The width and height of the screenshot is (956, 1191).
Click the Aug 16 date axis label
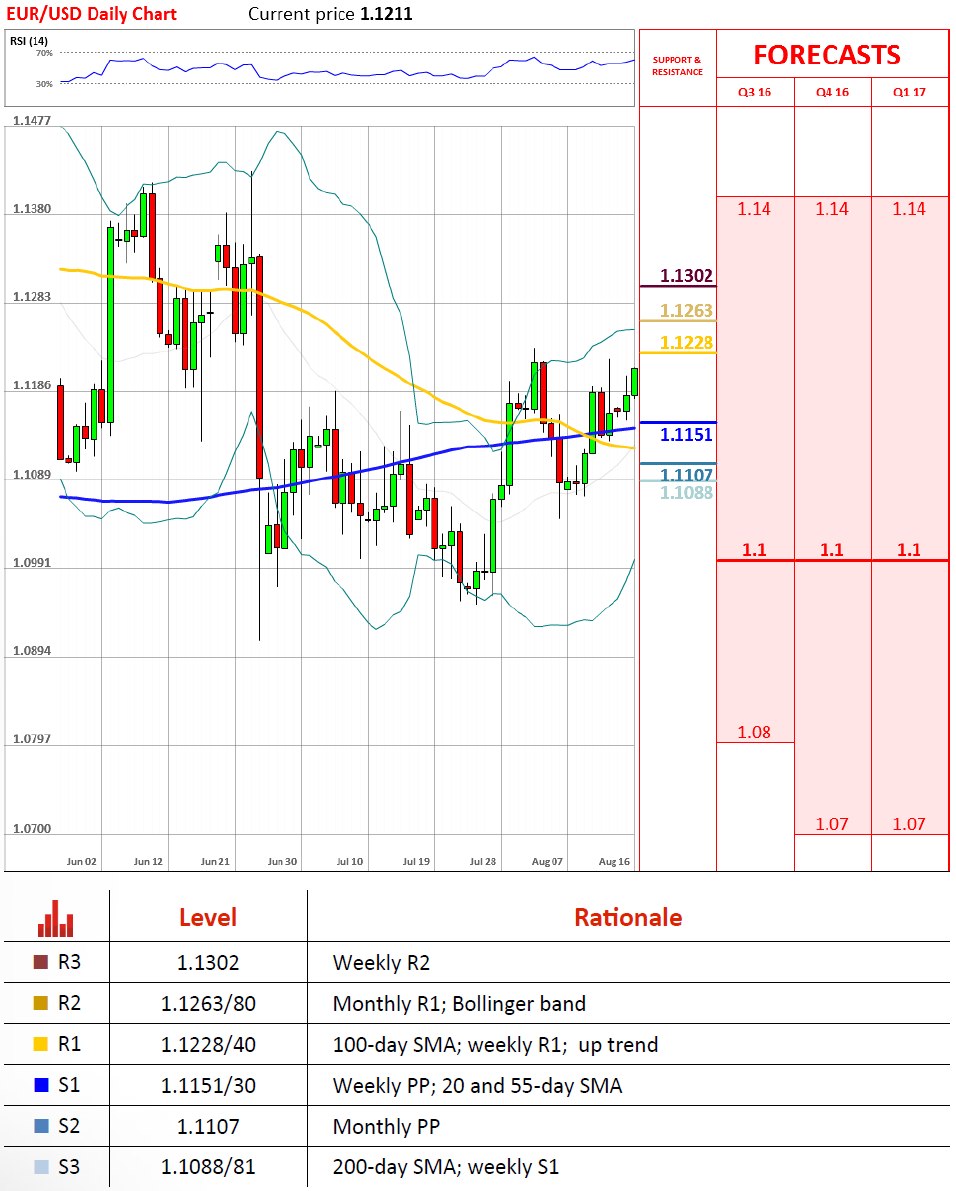coord(614,861)
